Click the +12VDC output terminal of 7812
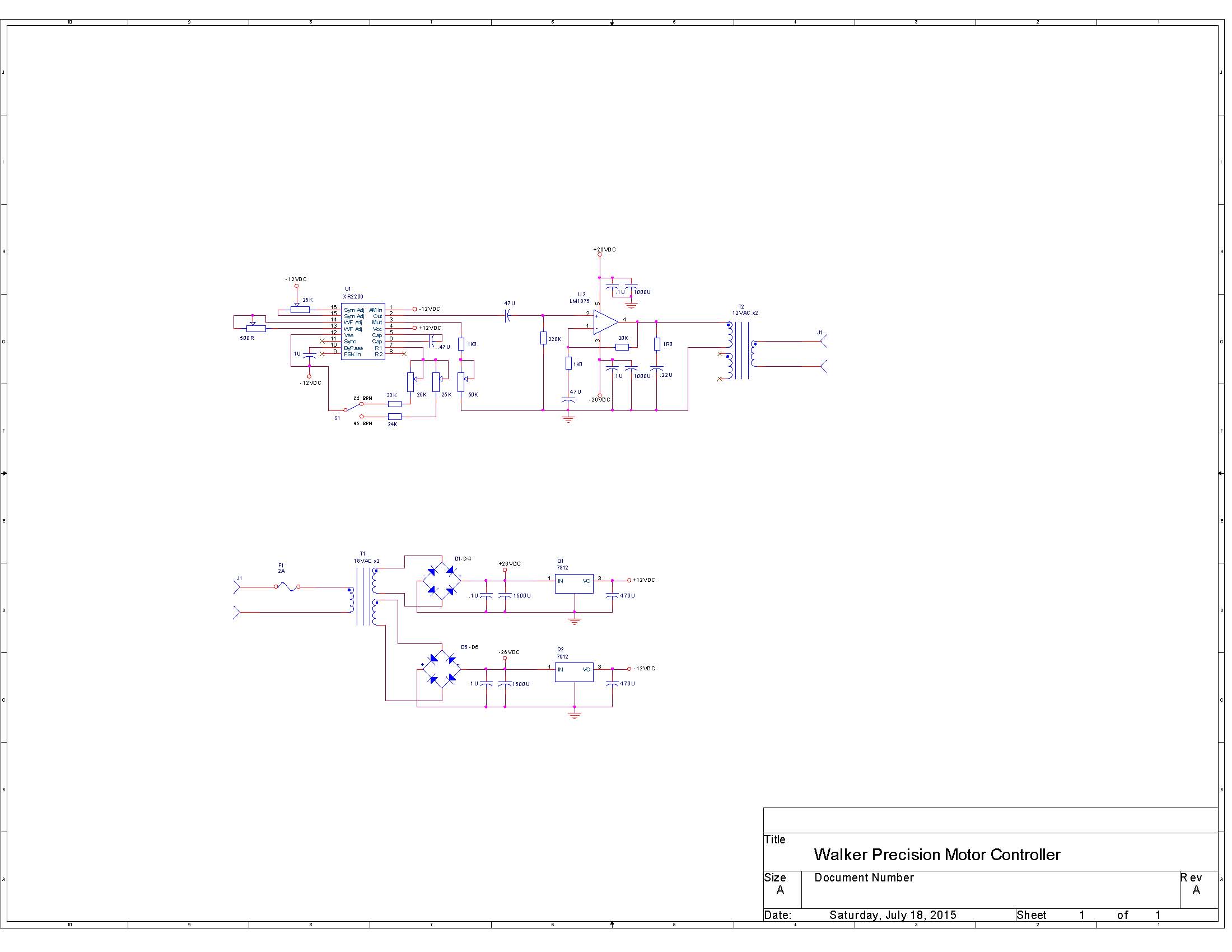The height and width of the screenshot is (952, 1232). pyautogui.click(x=629, y=580)
